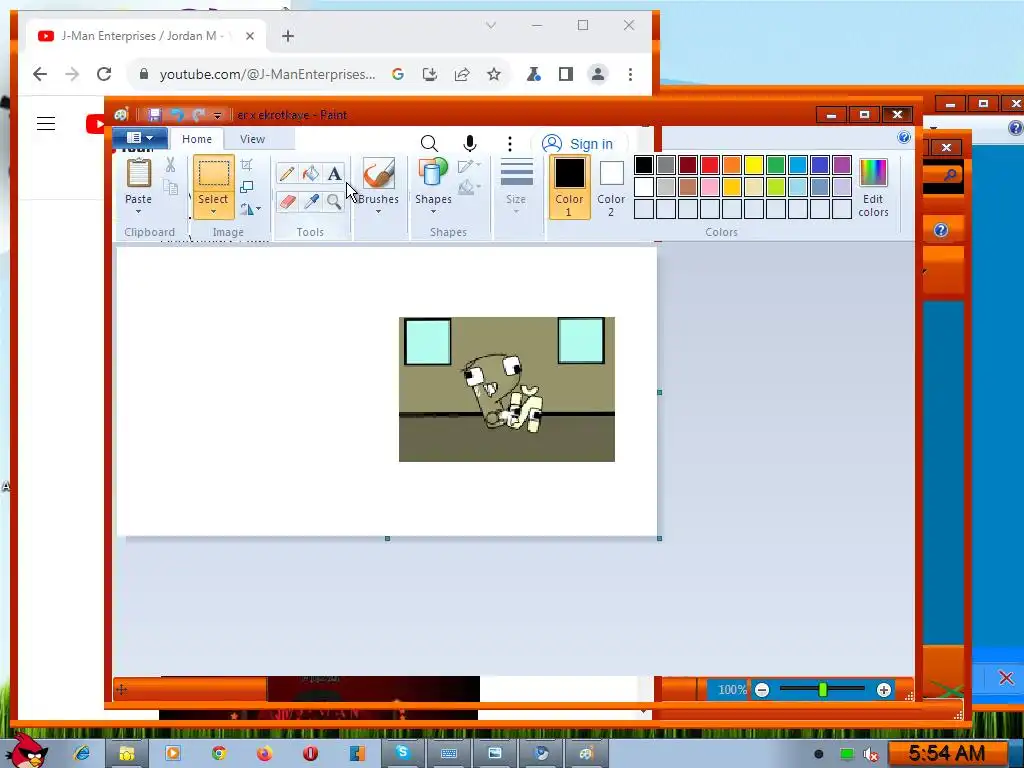Open Chrome tab search chevron
This screenshot has width=1024, height=768.
click(491, 25)
